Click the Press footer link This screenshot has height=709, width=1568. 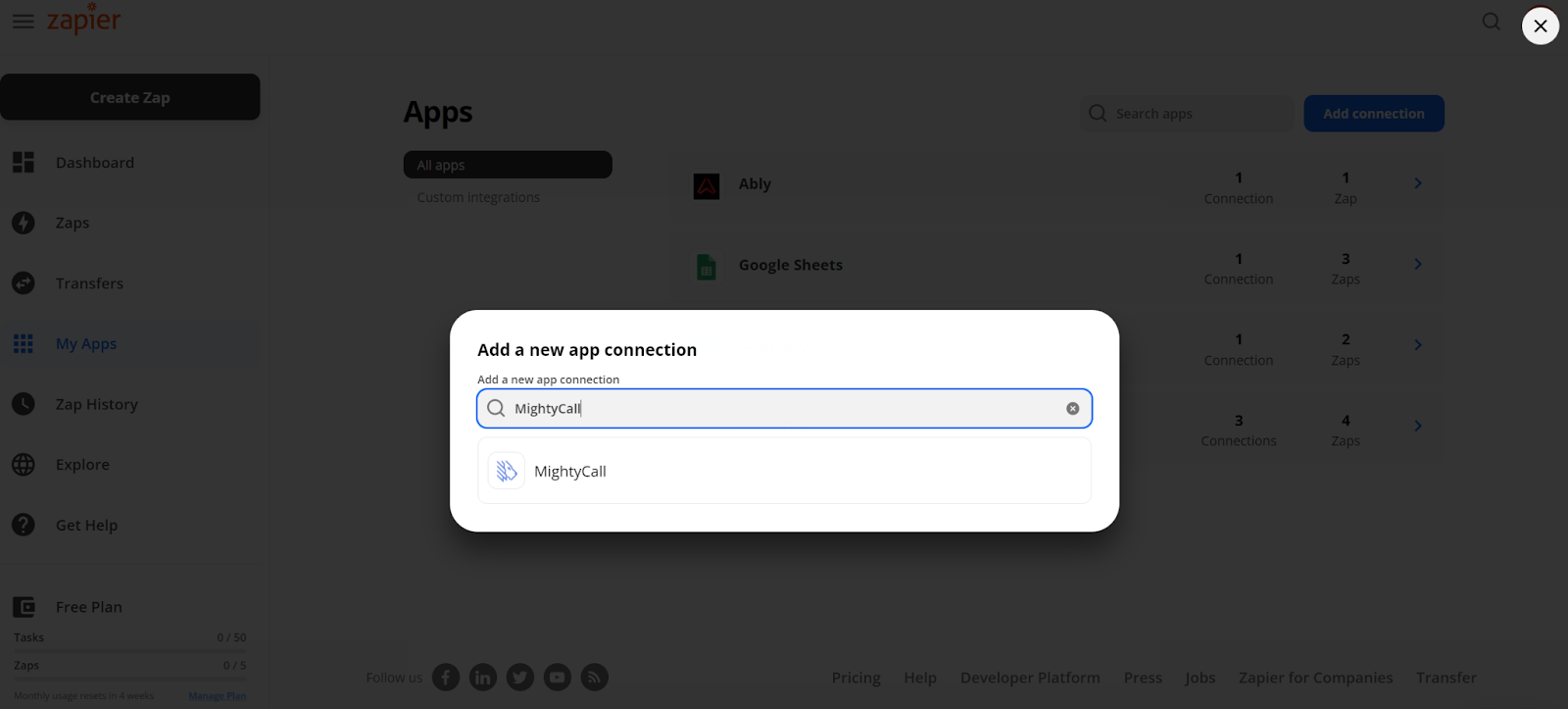(1143, 678)
